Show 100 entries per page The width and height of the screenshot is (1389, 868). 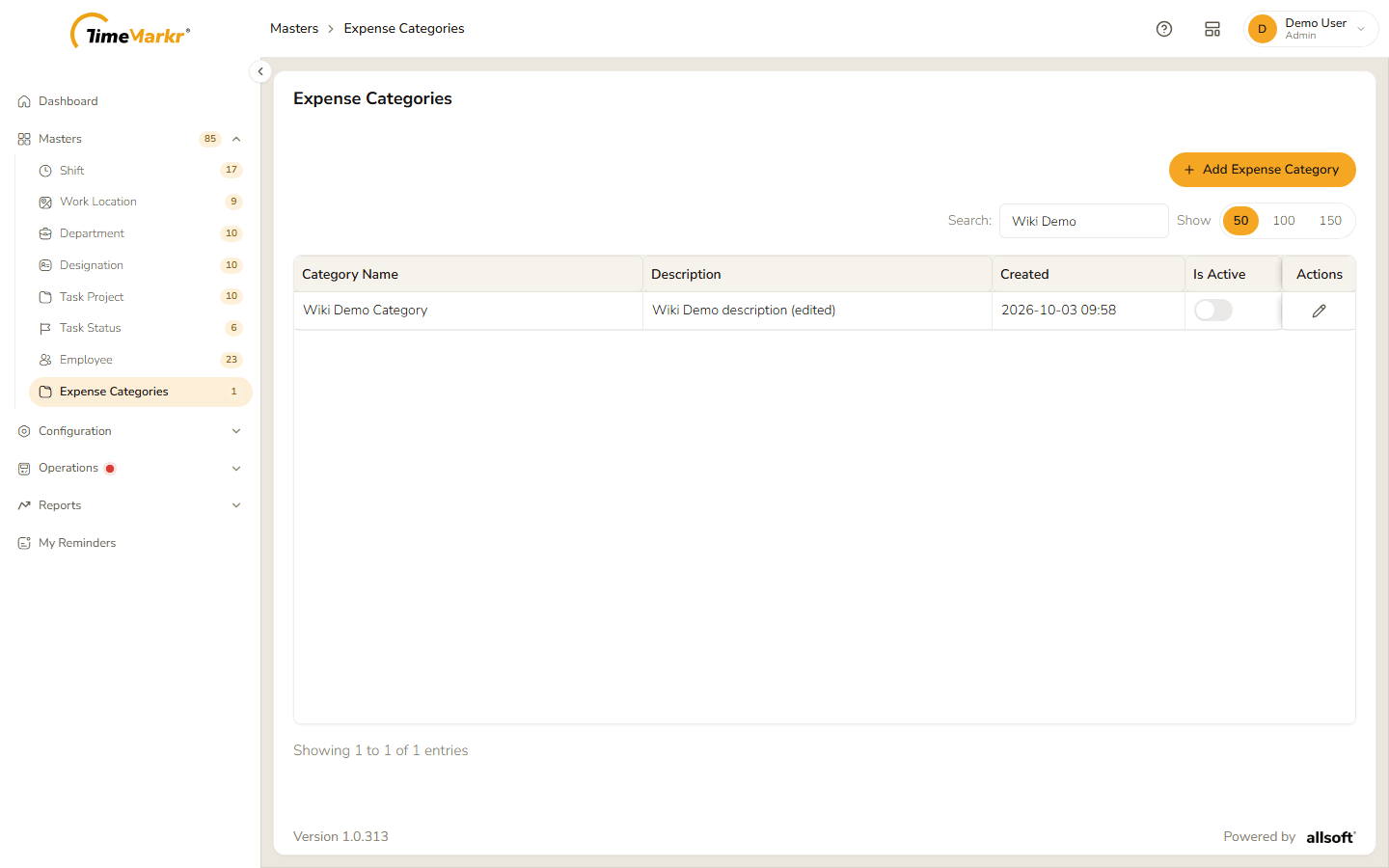tap(1284, 221)
